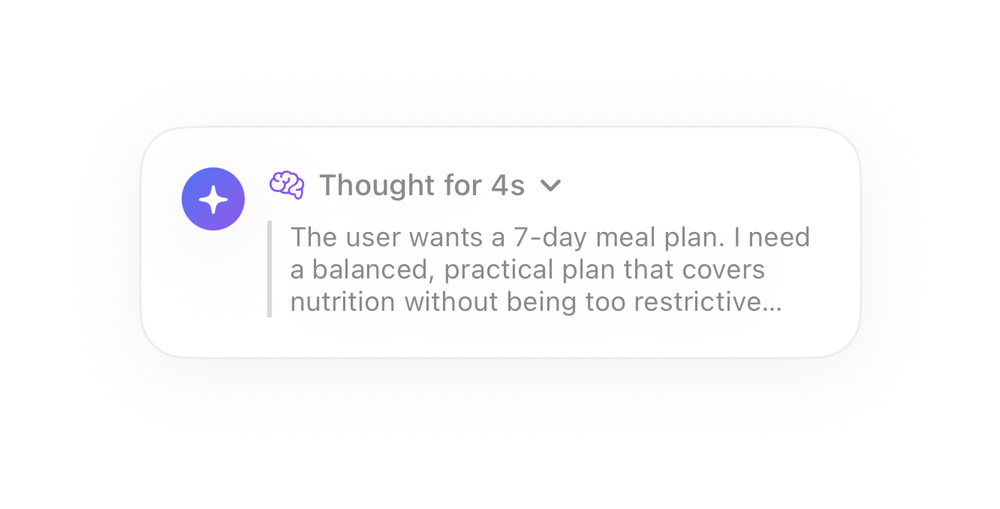Click the words "I need" in the first line

coord(772,237)
